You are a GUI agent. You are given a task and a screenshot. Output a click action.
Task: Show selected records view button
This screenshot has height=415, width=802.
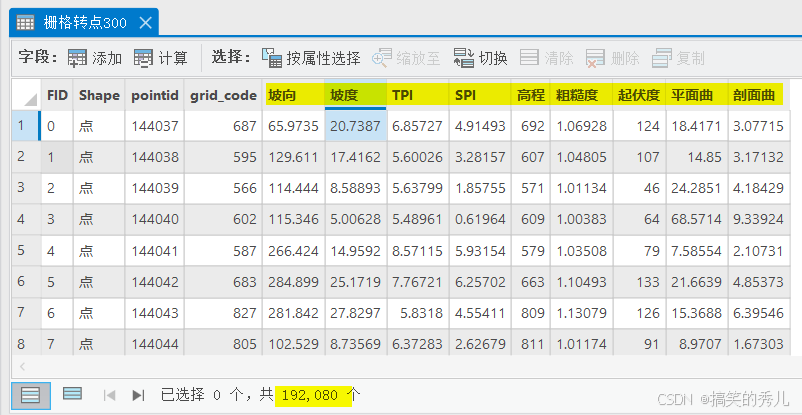point(72,394)
